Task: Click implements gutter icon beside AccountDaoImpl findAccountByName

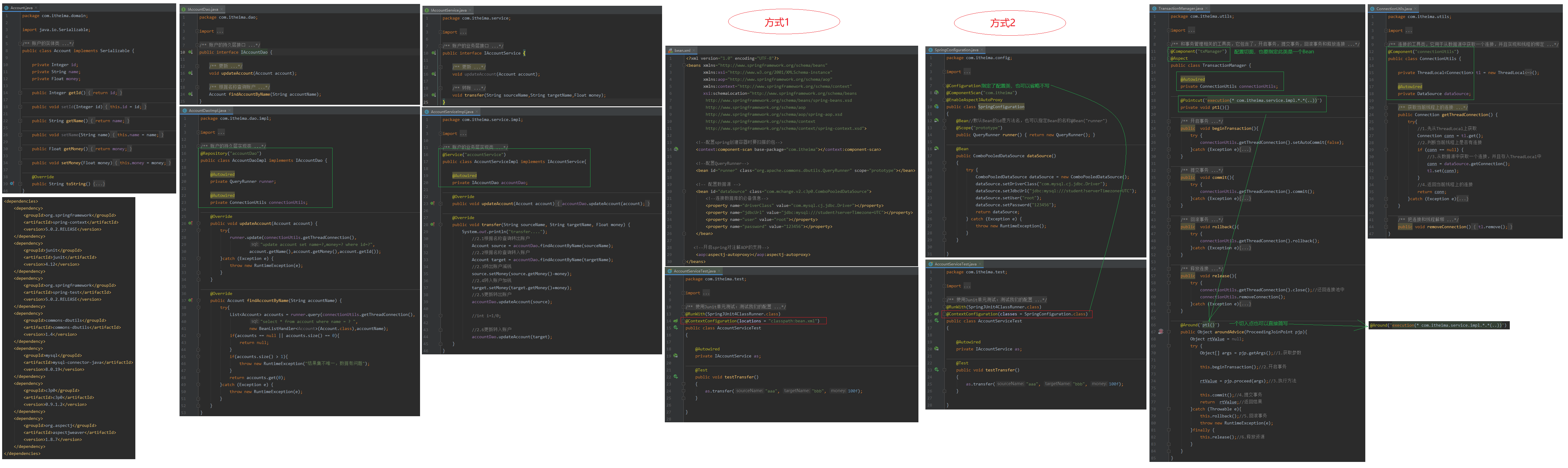Action: [x=190, y=301]
